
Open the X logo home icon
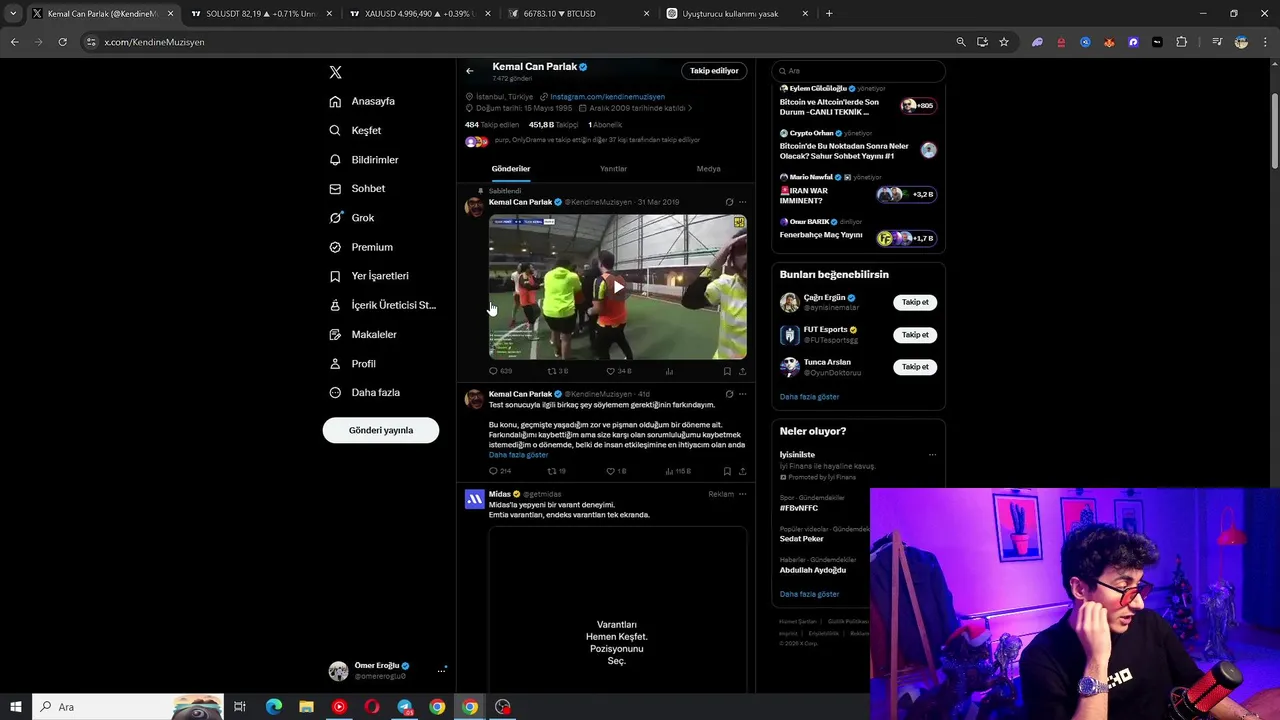coord(336,72)
